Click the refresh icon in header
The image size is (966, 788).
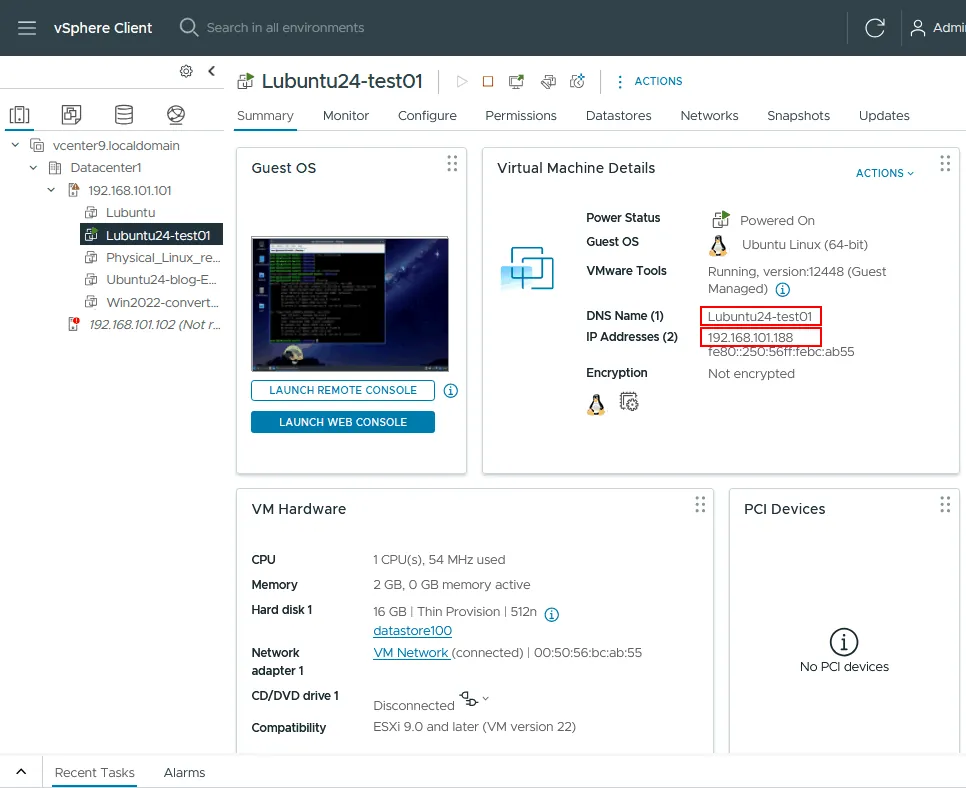point(874,28)
